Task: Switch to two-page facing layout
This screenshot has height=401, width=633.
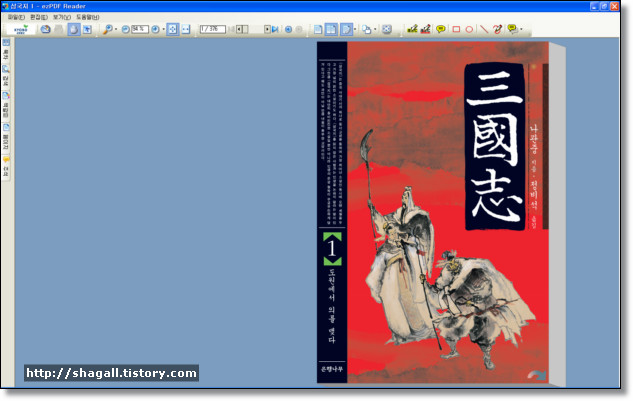Action: pyautogui.click(x=331, y=29)
